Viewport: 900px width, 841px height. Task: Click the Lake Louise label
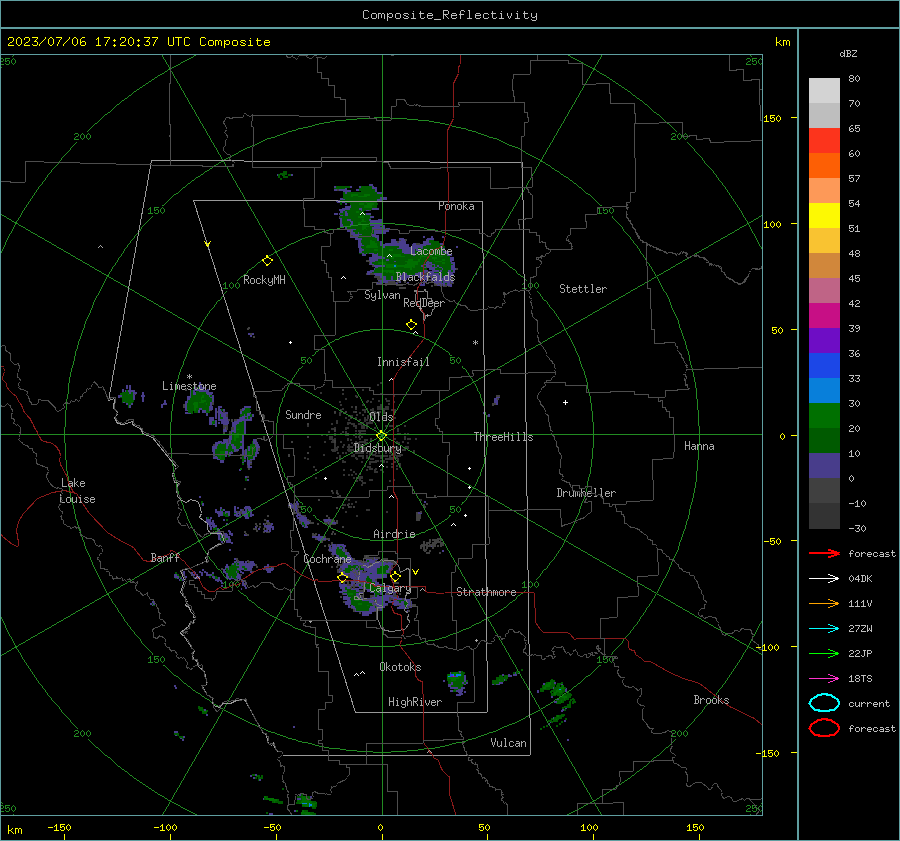[77, 491]
